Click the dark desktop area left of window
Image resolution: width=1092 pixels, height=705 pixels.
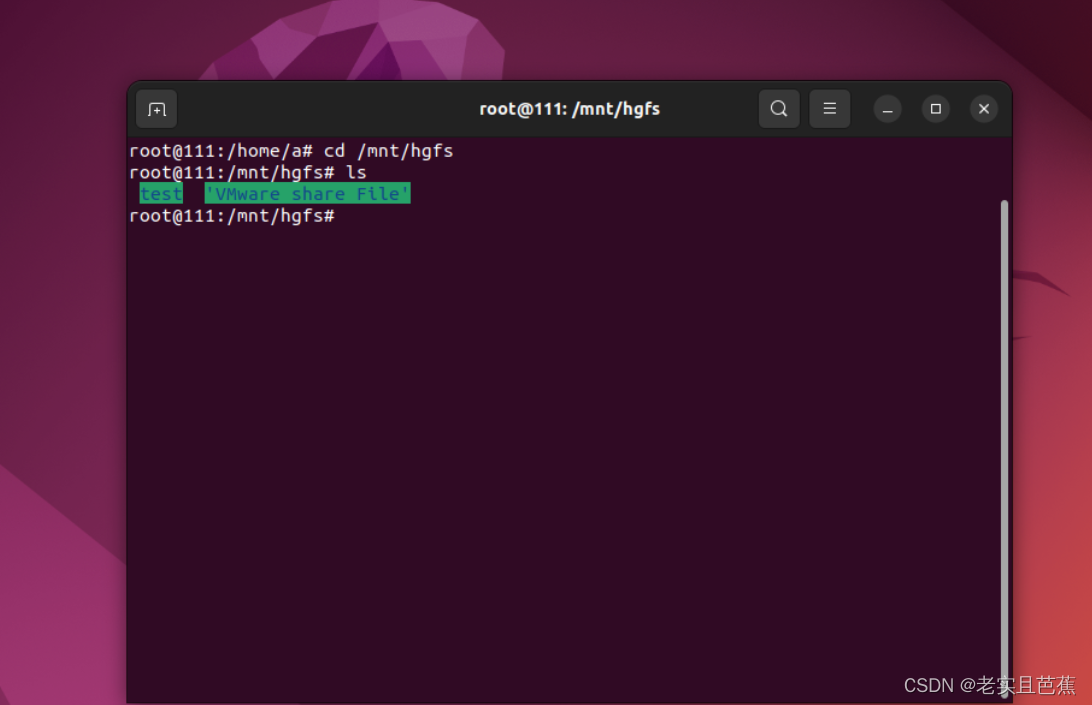60,400
